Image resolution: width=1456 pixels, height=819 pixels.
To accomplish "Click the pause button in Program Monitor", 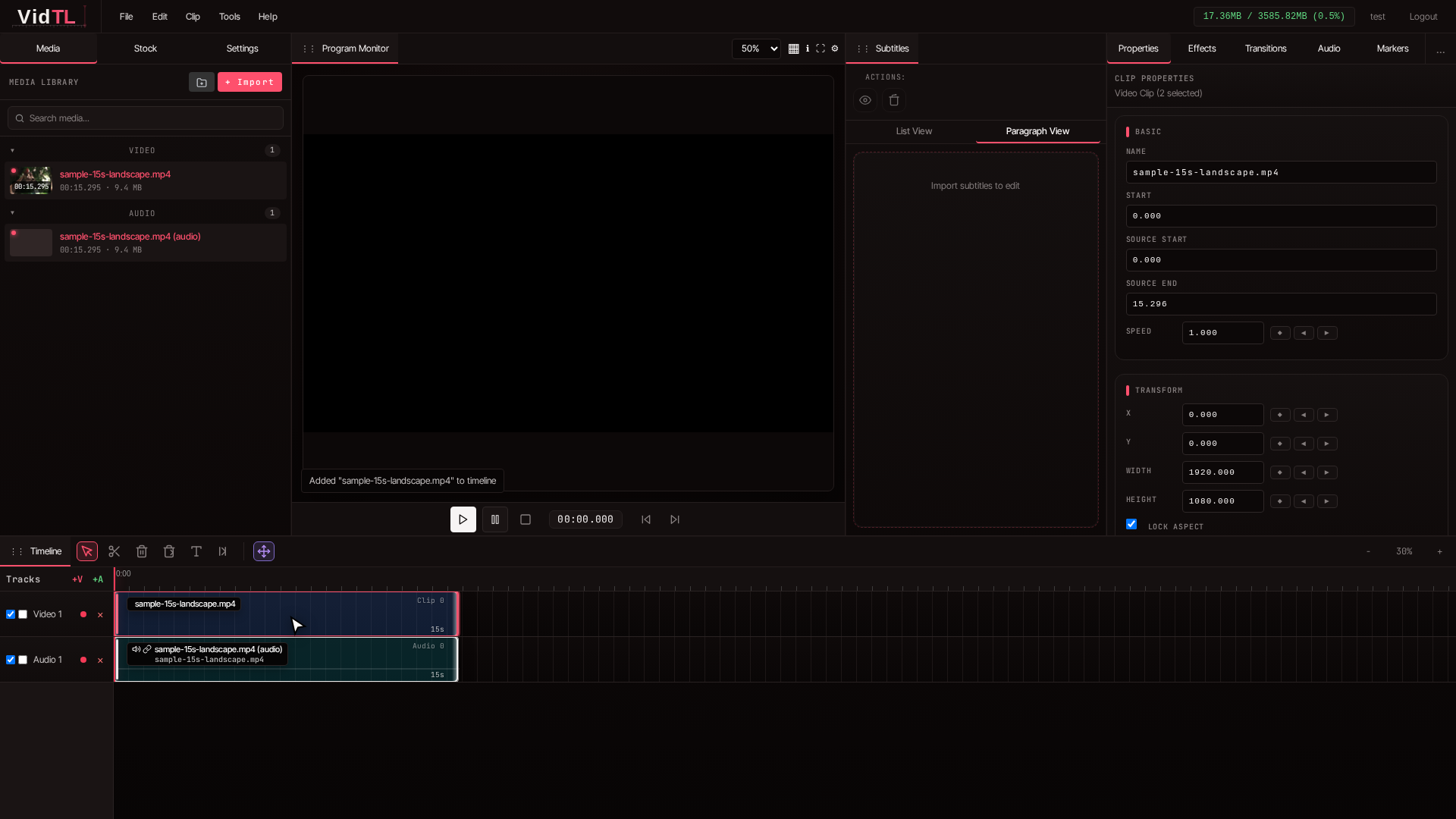I will [495, 519].
